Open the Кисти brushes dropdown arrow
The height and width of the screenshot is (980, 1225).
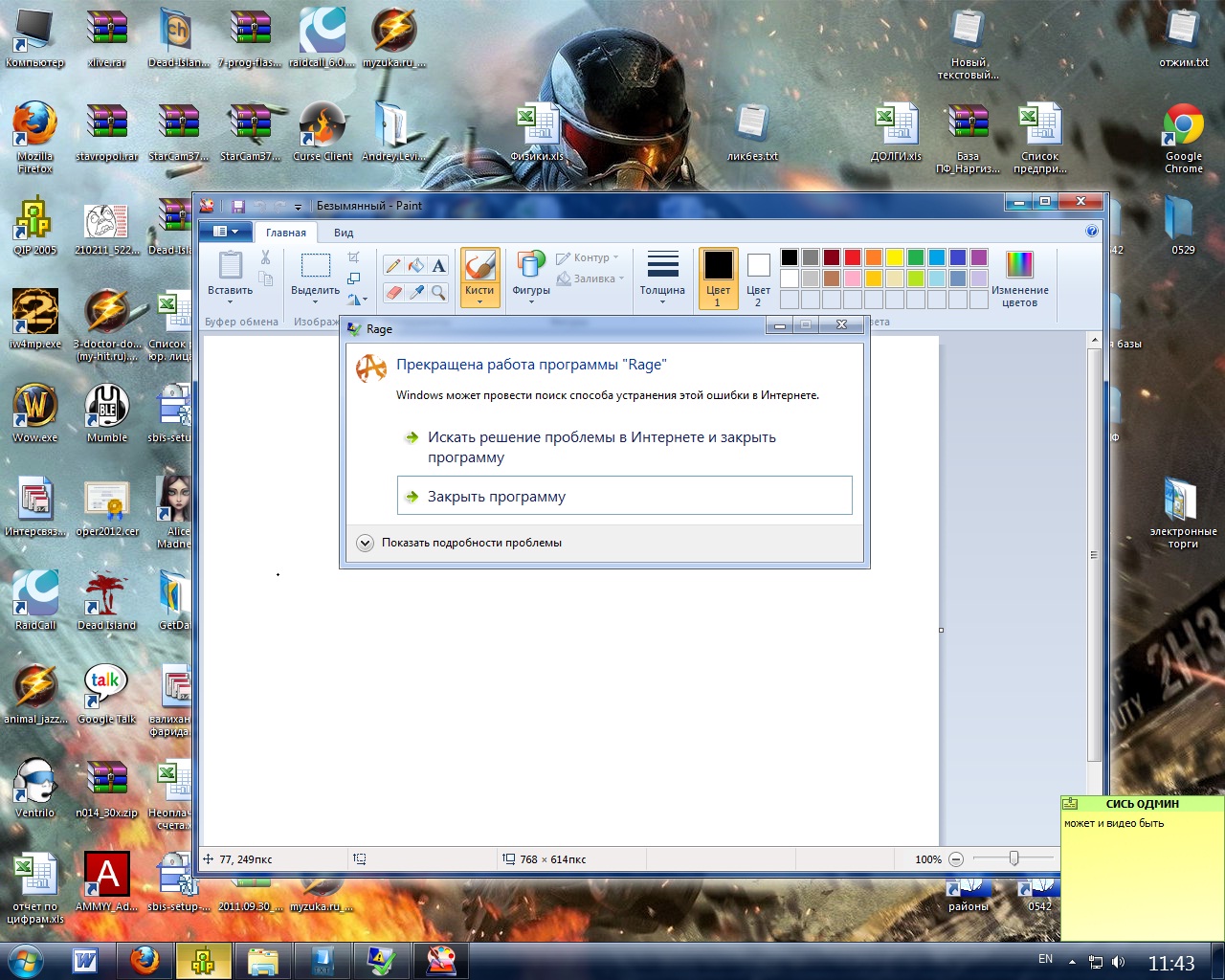pyautogui.click(x=479, y=301)
